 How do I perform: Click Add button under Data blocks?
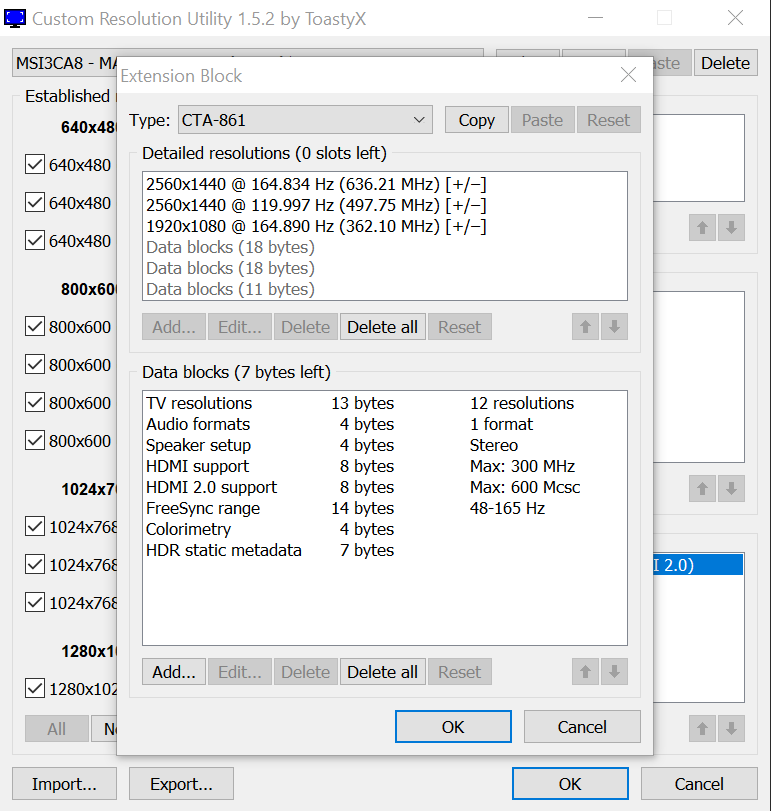tap(174, 672)
